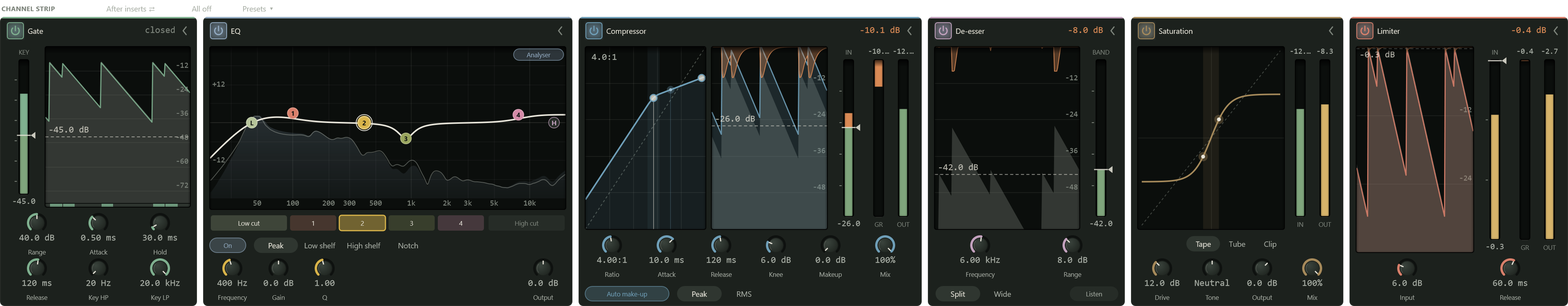Viewport: 1568px width, 306px height.
Task: Click the Saturation Drive knob
Action: (x=1161, y=268)
